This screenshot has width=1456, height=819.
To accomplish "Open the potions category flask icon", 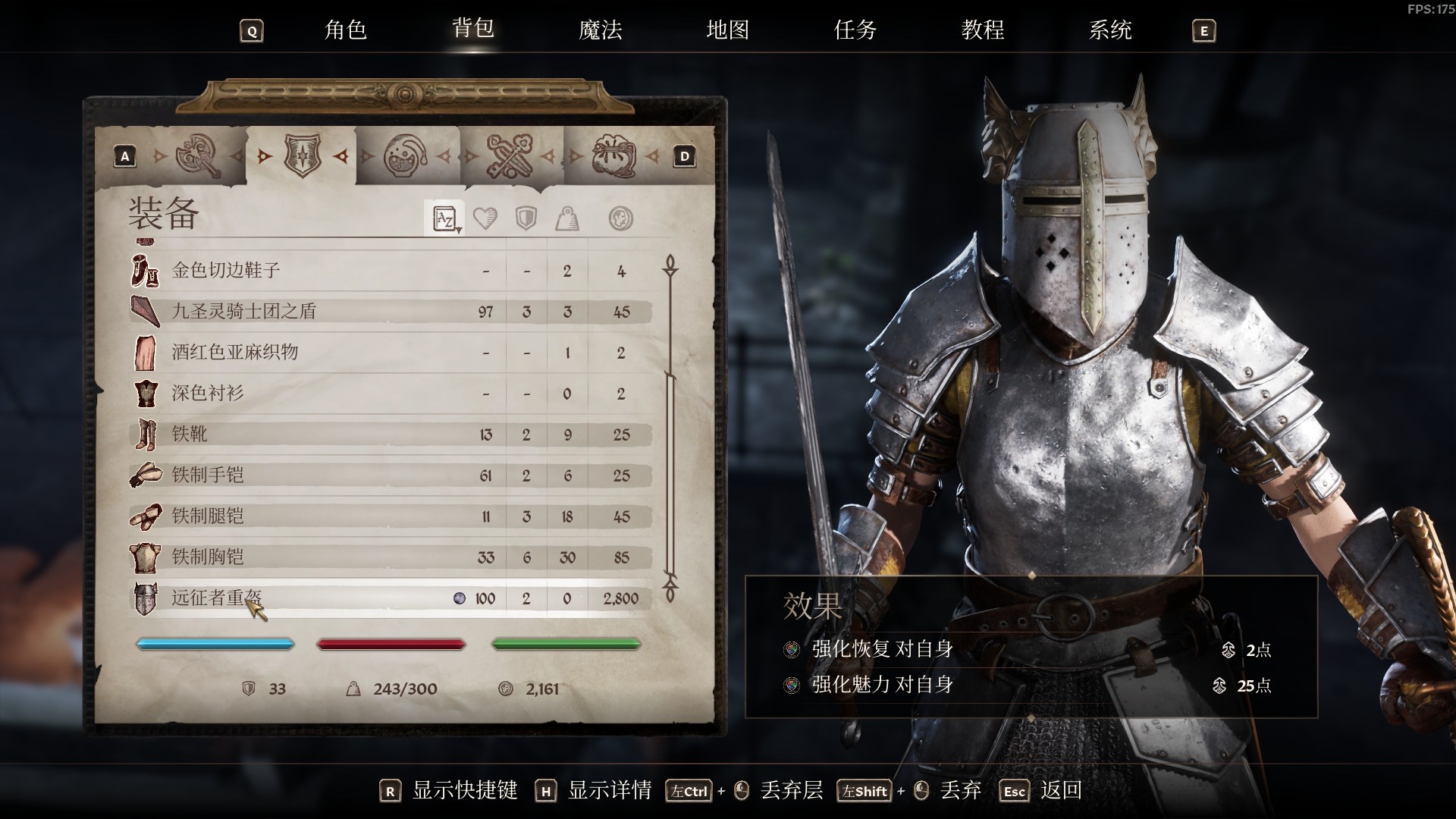I will (x=406, y=157).
